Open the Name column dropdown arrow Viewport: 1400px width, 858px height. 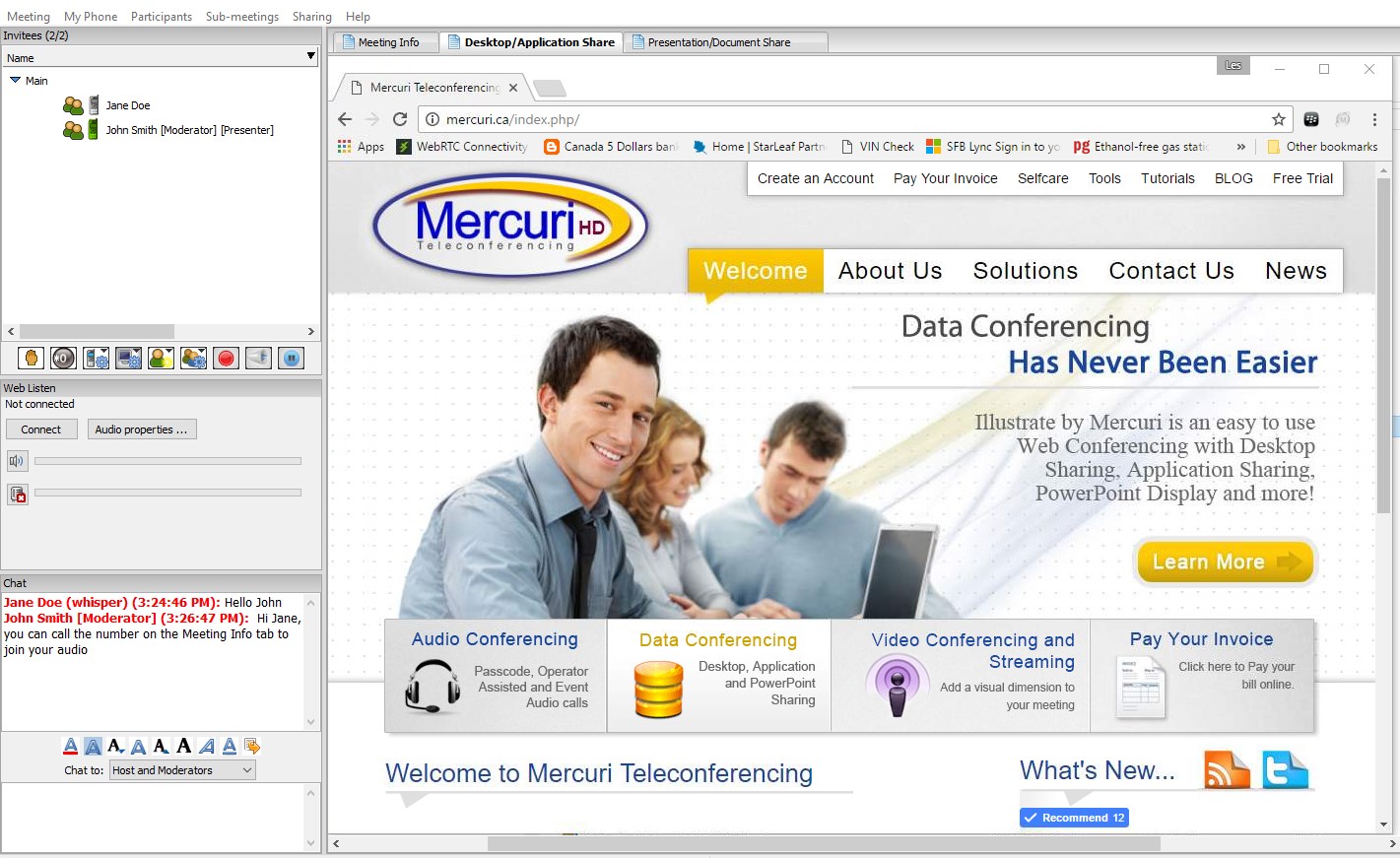(311, 57)
